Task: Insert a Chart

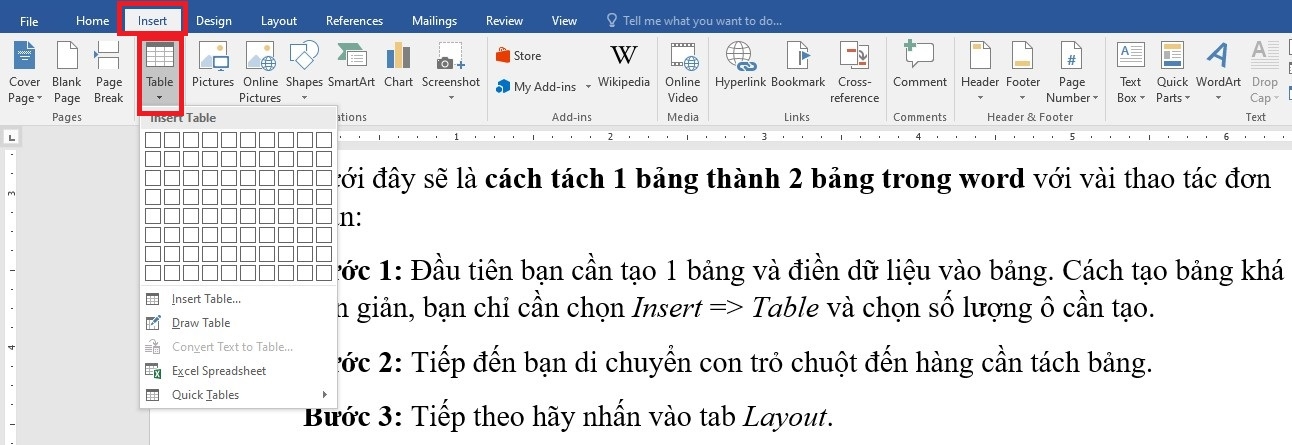Action: click(398, 65)
